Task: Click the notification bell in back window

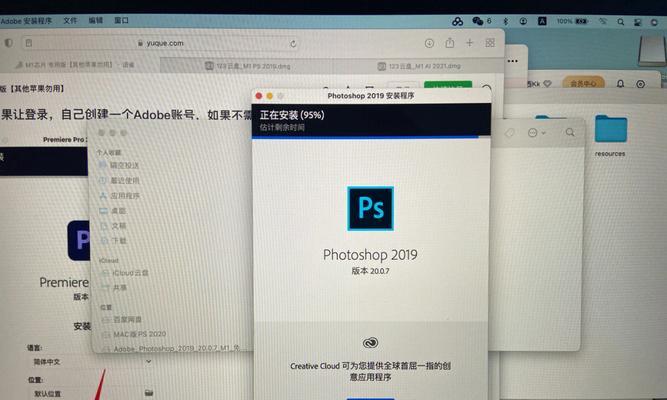Action: (620, 83)
